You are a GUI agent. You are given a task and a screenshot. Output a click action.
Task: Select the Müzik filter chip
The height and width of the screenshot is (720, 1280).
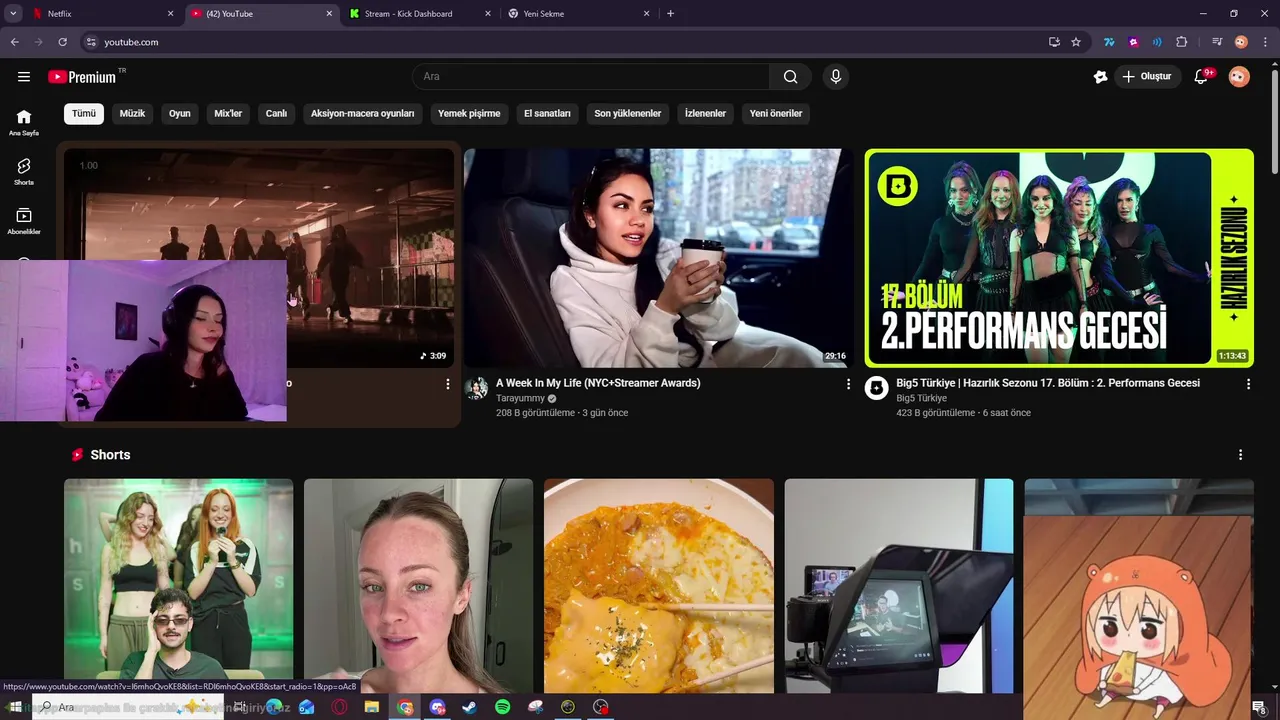point(132,114)
